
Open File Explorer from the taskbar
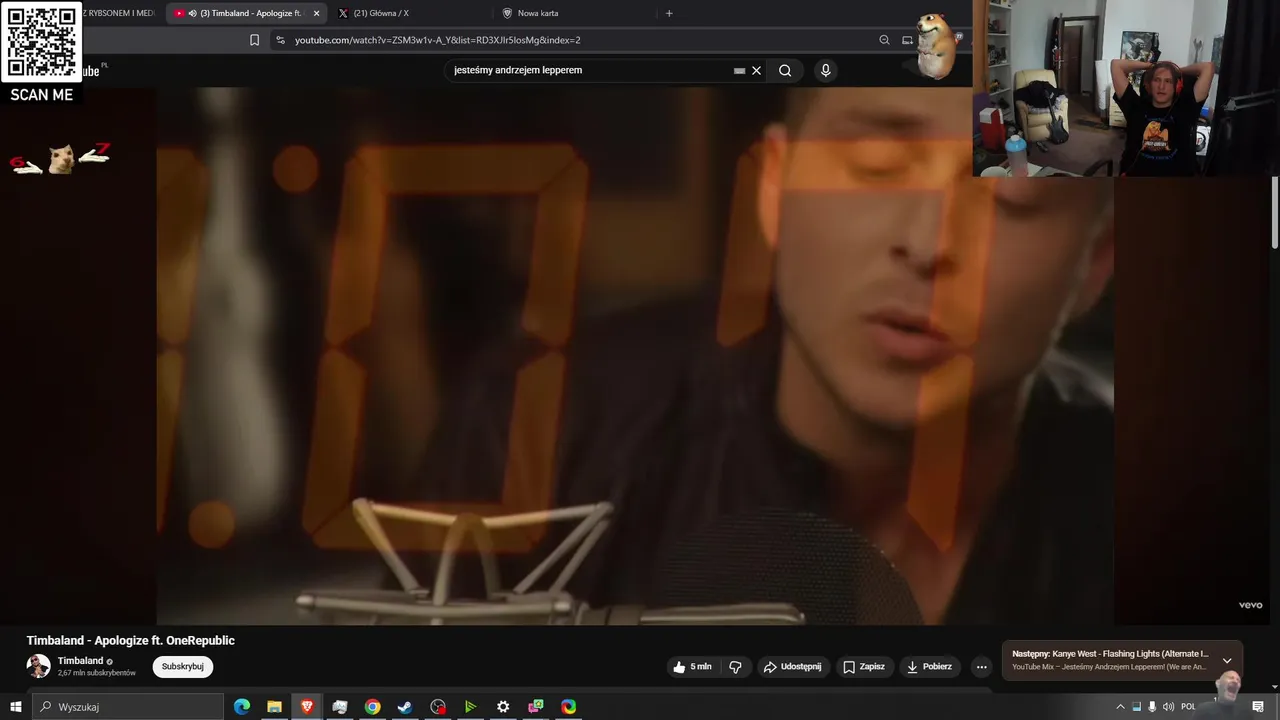(x=274, y=707)
